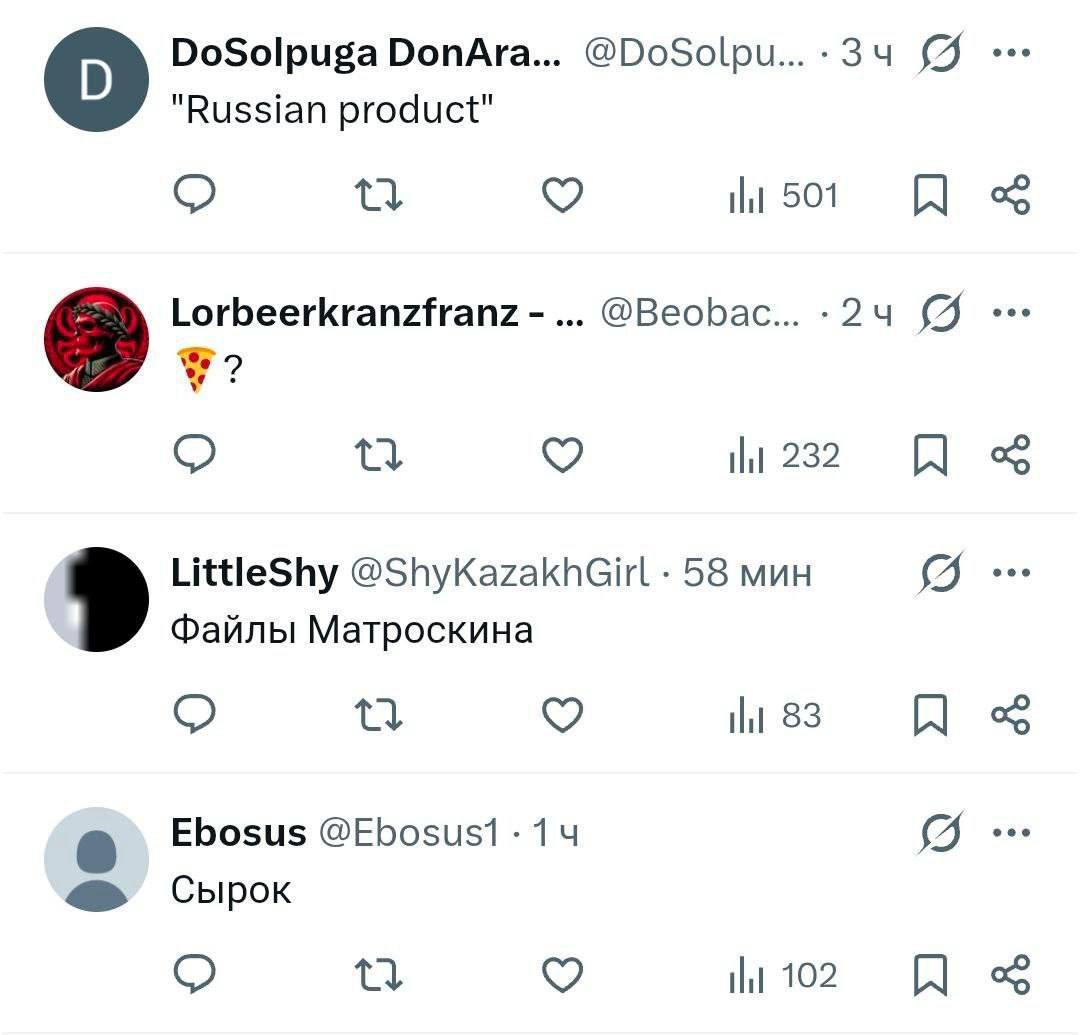Screen dimensions: 1080x1035
Task: Retweet the pizza emoji tweet by Lorbeerkranzfranz
Action: point(378,455)
